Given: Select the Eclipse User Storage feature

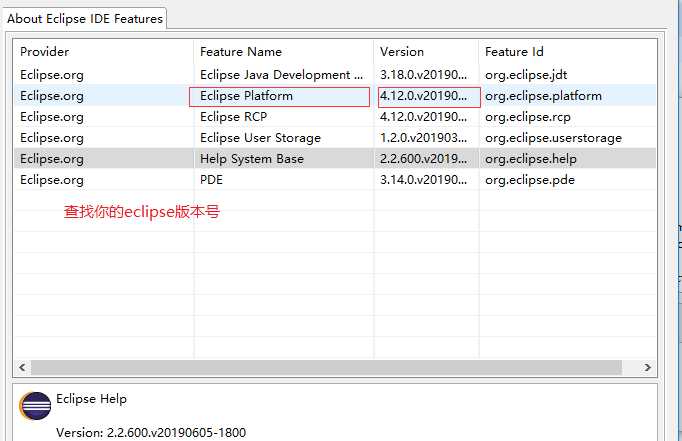Looking at the screenshot, I should click(x=260, y=138).
